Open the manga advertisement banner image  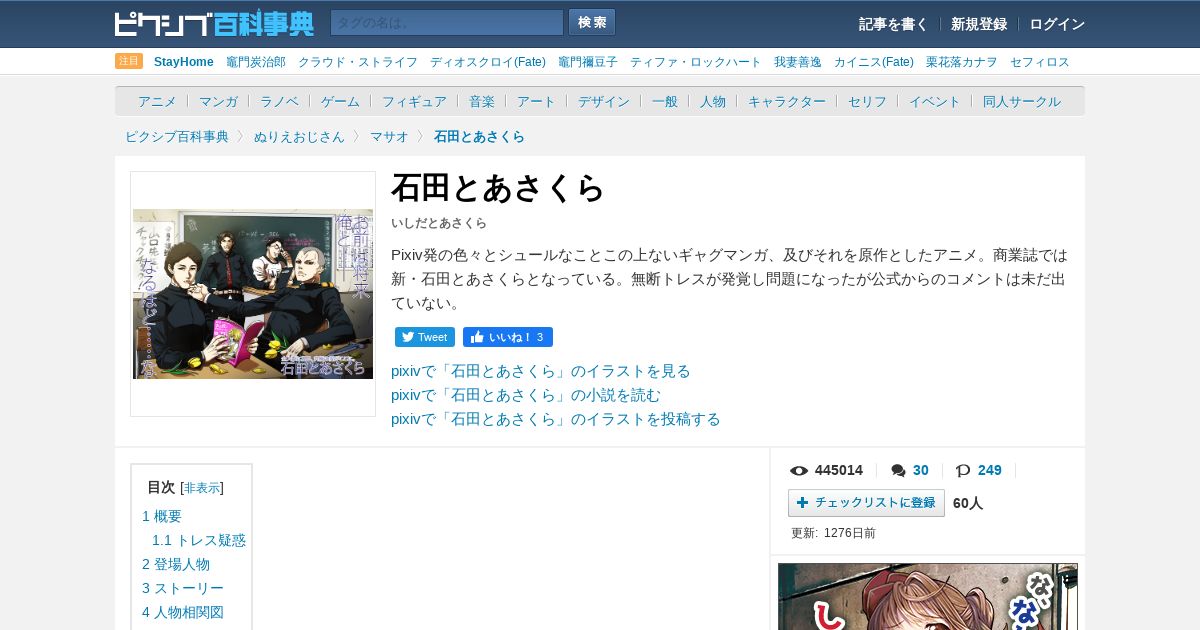(928, 597)
